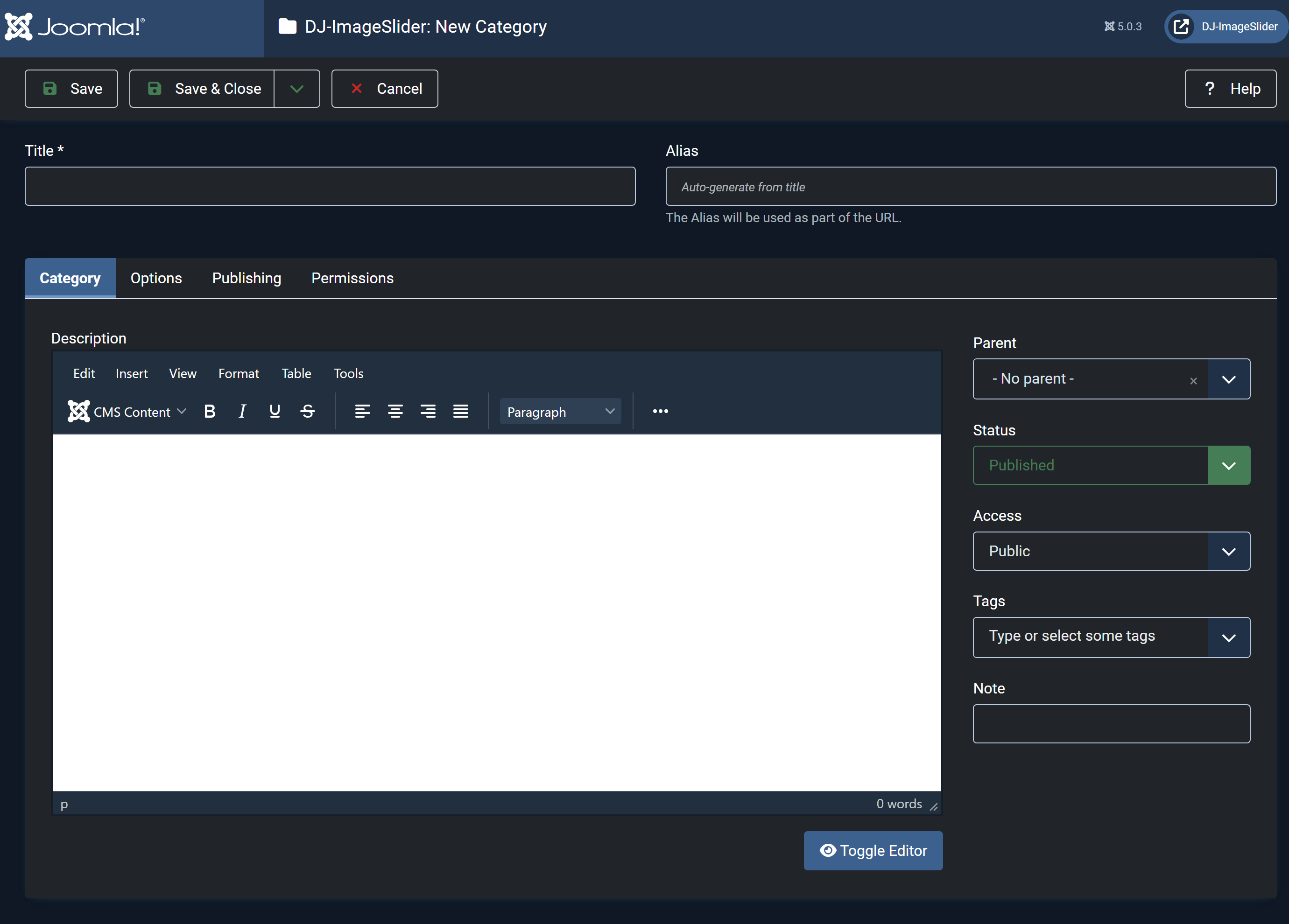Click the Save button
This screenshot has width=1289, height=924.
click(x=71, y=89)
